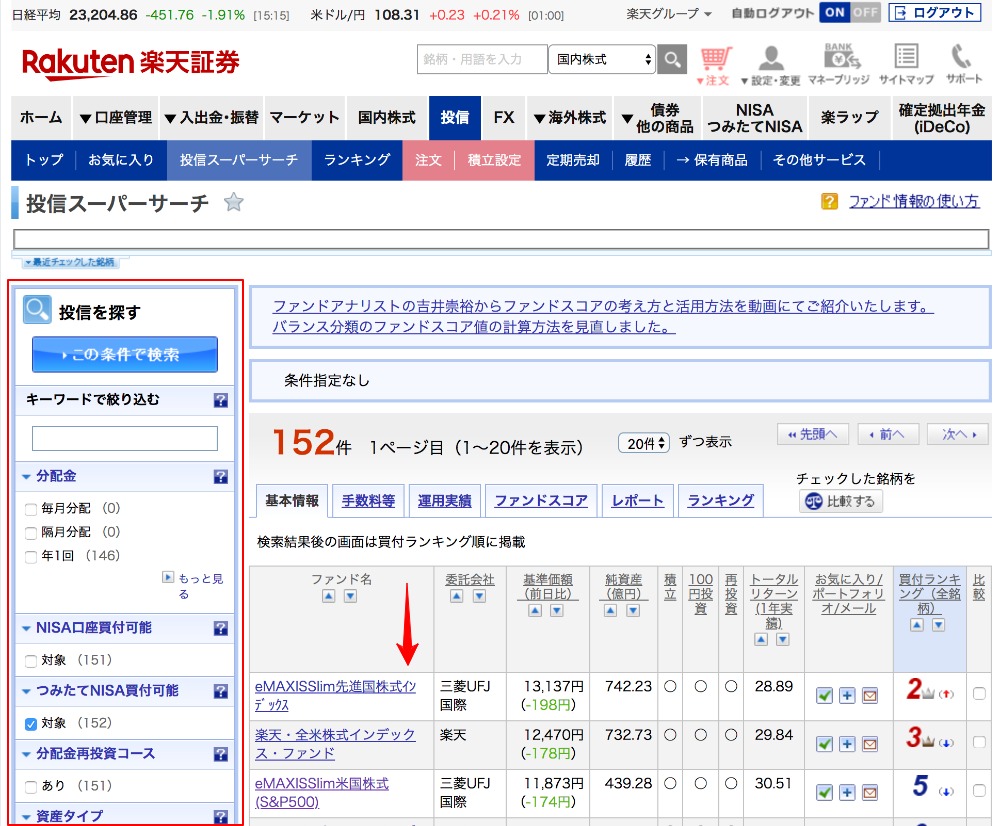Click the 銘柄・用語を入力 search field

pos(482,59)
